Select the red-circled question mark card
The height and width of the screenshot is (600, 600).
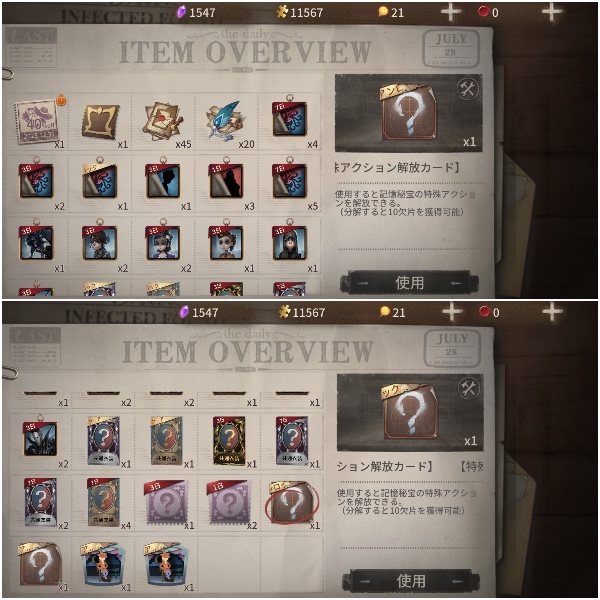point(292,501)
